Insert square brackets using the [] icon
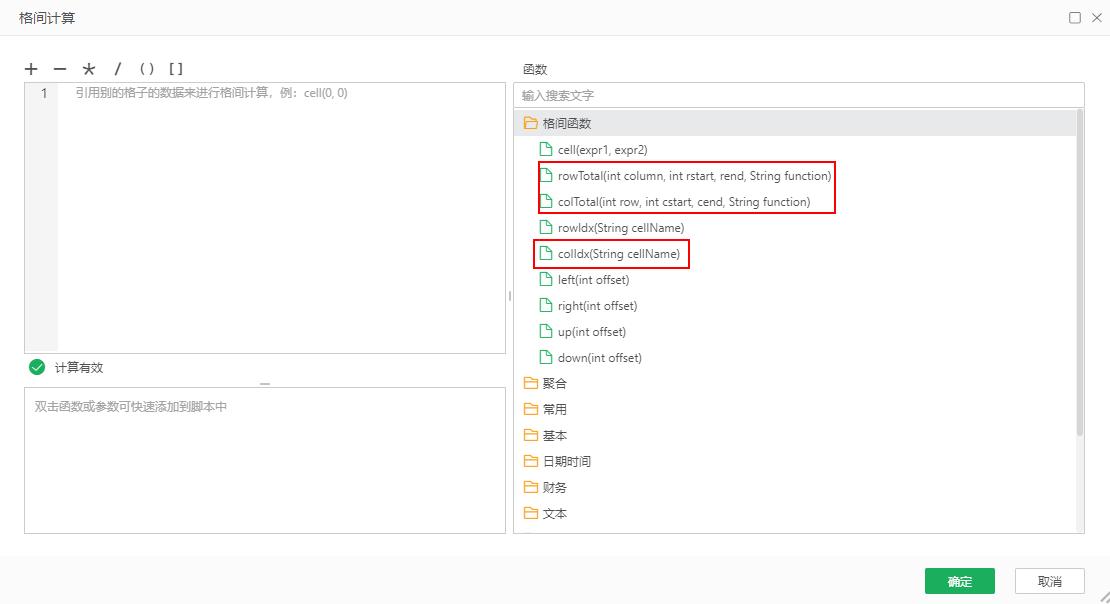1110x604 pixels. tap(176, 69)
